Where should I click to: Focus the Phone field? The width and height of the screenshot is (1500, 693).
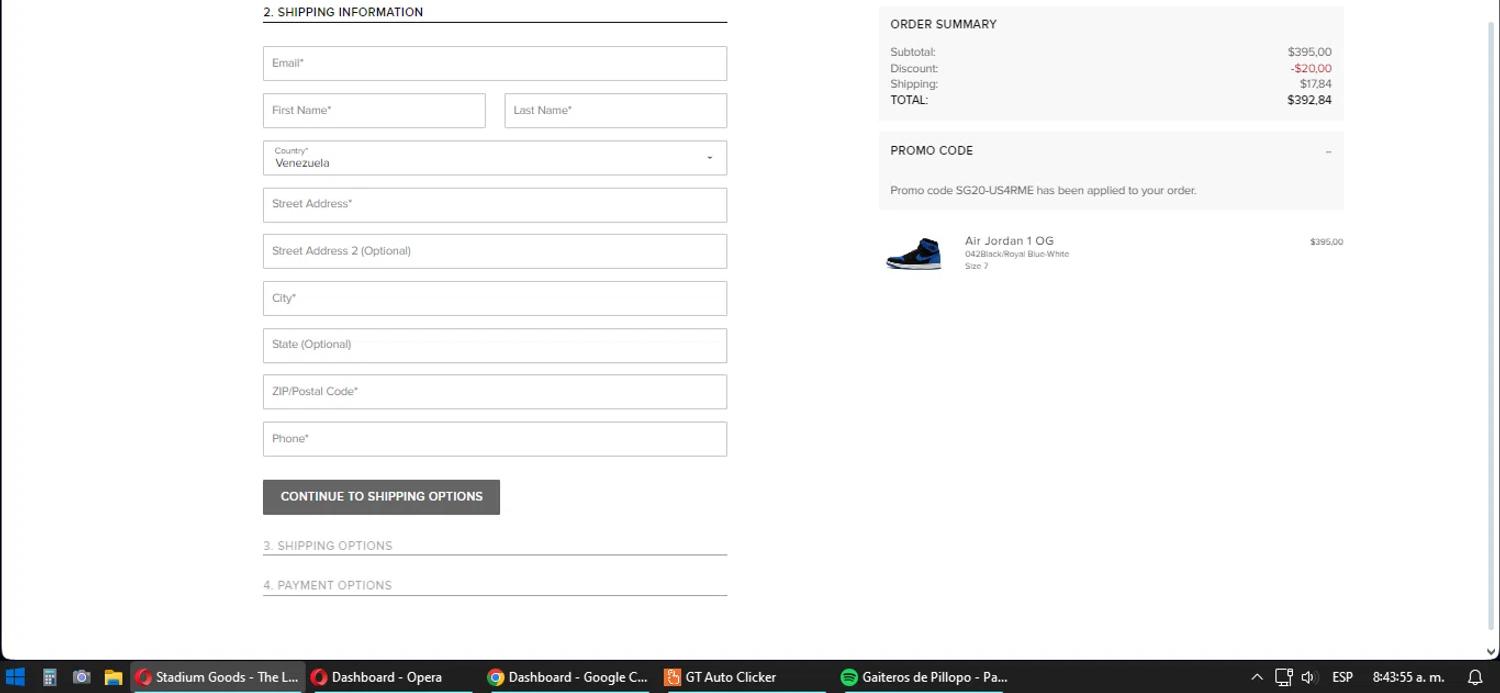[495, 439]
